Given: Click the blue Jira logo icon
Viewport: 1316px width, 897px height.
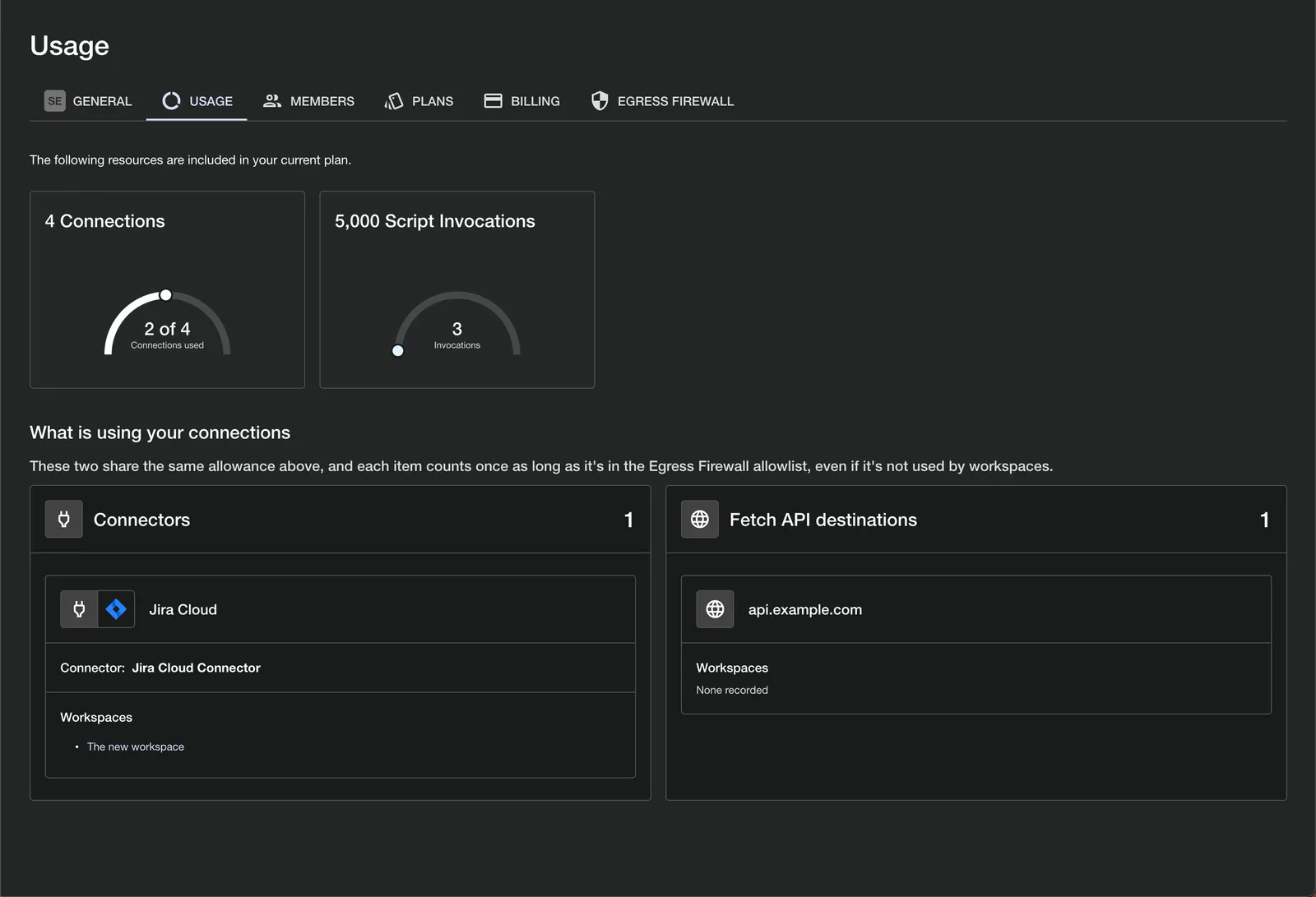Looking at the screenshot, I should click(x=116, y=609).
